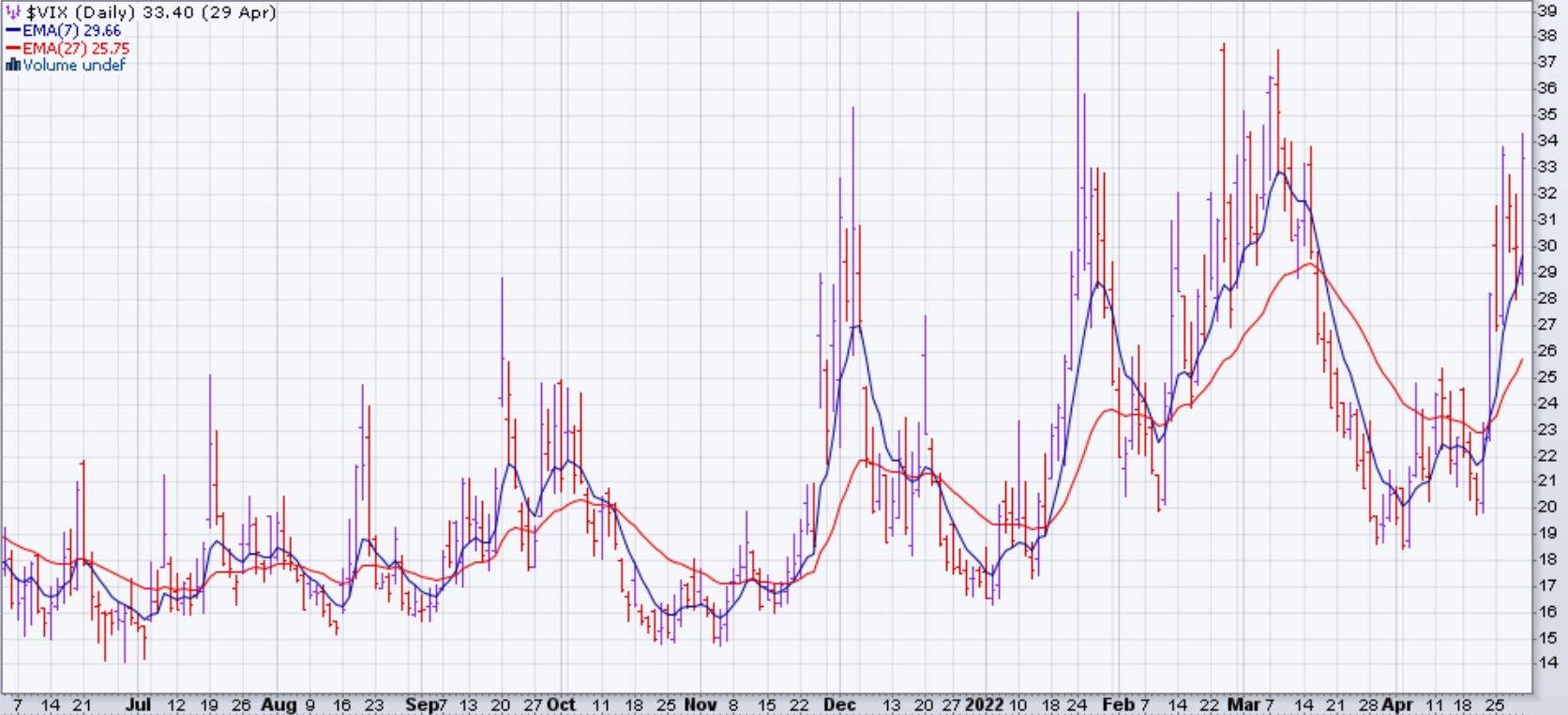The height and width of the screenshot is (715, 1568).
Task: Select the Aug label on time axis
Action: [x=279, y=705]
